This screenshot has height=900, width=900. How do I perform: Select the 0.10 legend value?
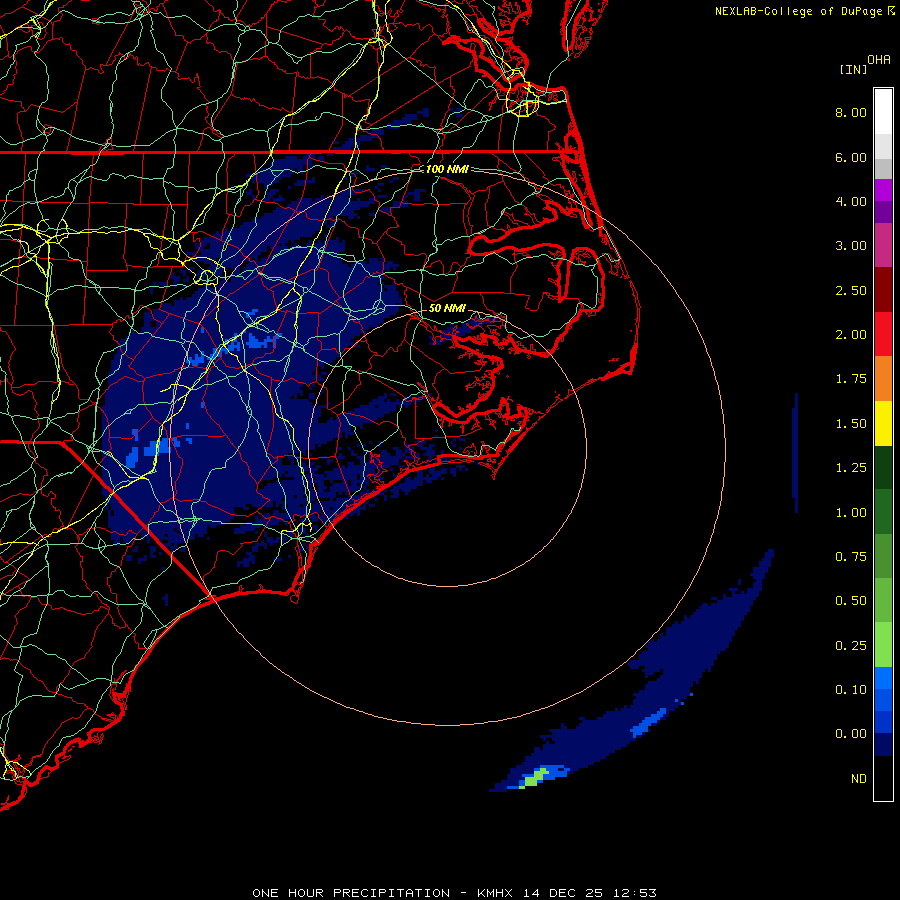(851, 690)
